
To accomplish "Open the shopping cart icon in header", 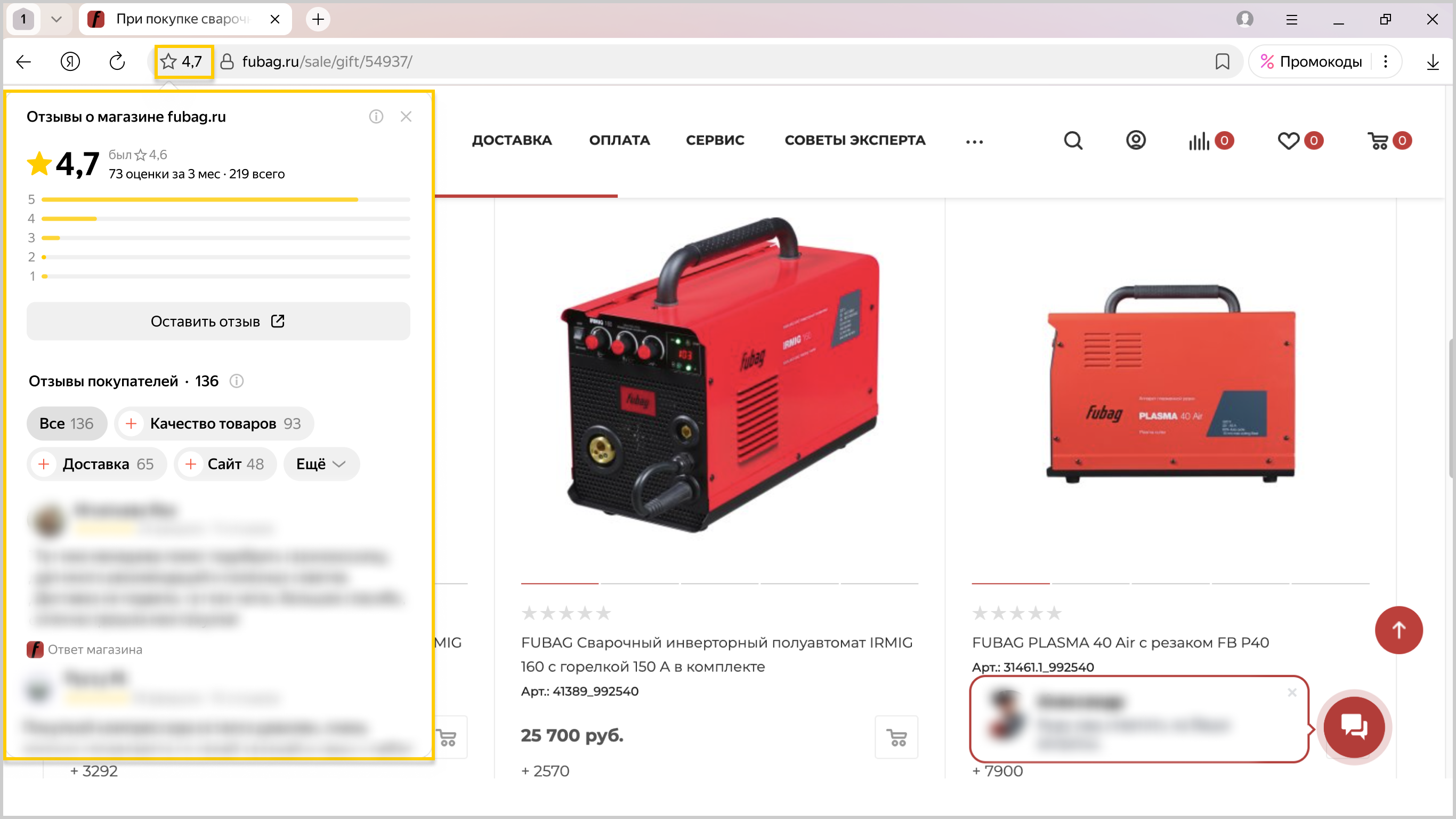I will pyautogui.click(x=1378, y=141).
